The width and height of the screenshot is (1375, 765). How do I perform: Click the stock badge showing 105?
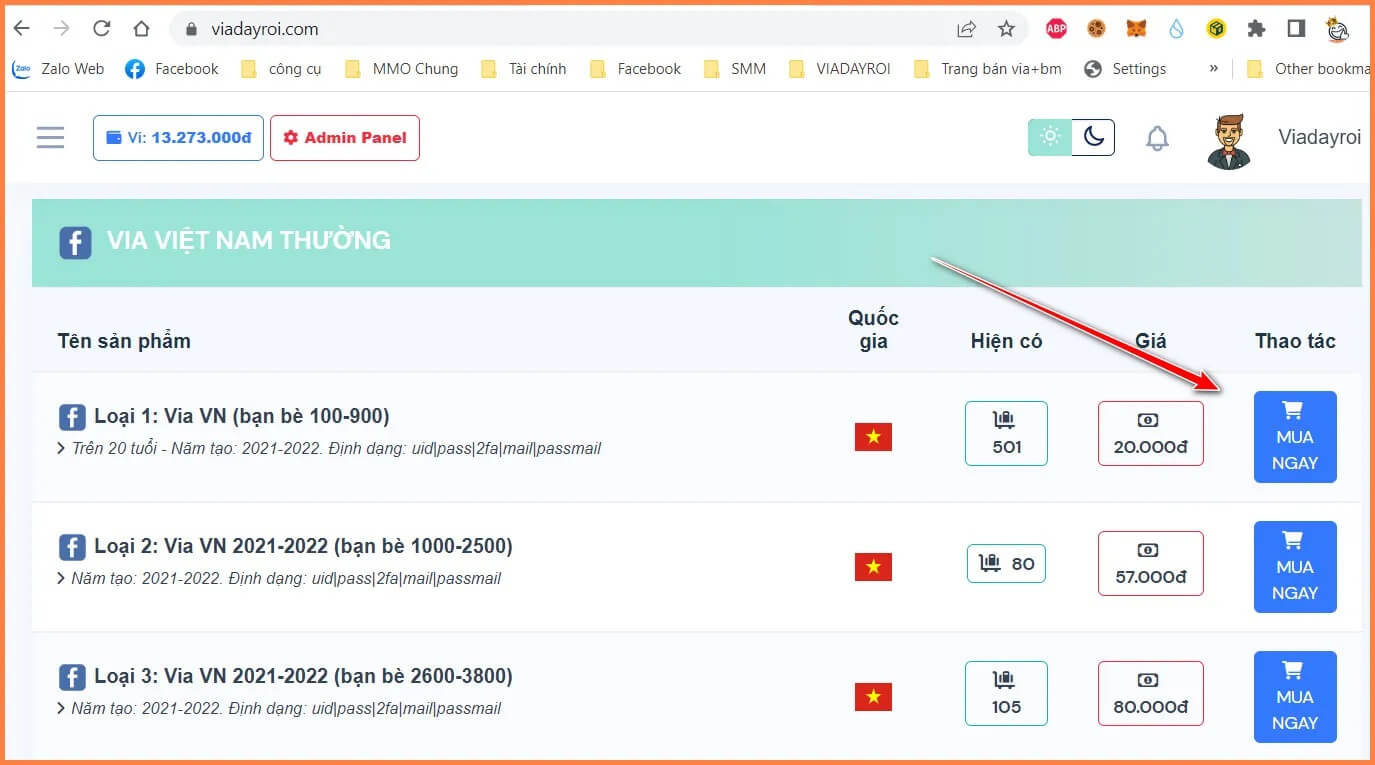[x=1006, y=693]
